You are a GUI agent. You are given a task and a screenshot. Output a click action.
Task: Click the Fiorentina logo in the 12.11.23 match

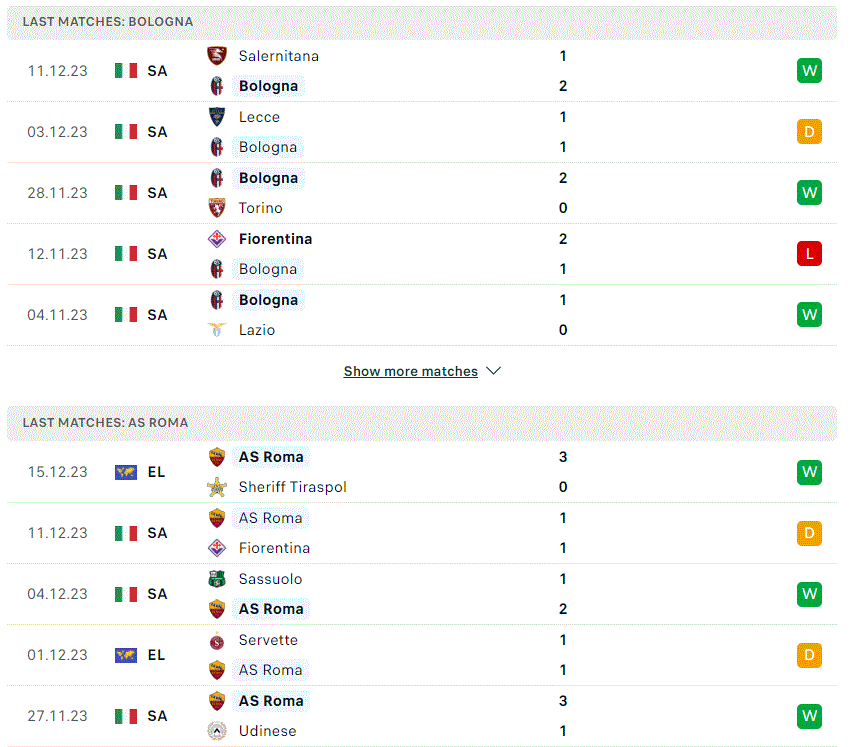(x=217, y=238)
